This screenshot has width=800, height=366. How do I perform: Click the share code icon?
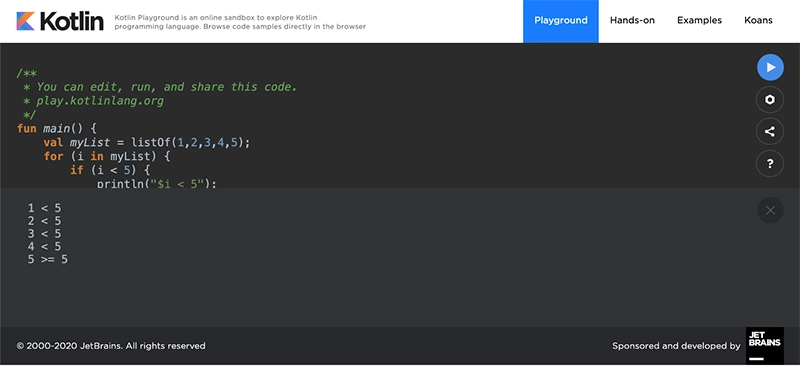pyautogui.click(x=770, y=132)
